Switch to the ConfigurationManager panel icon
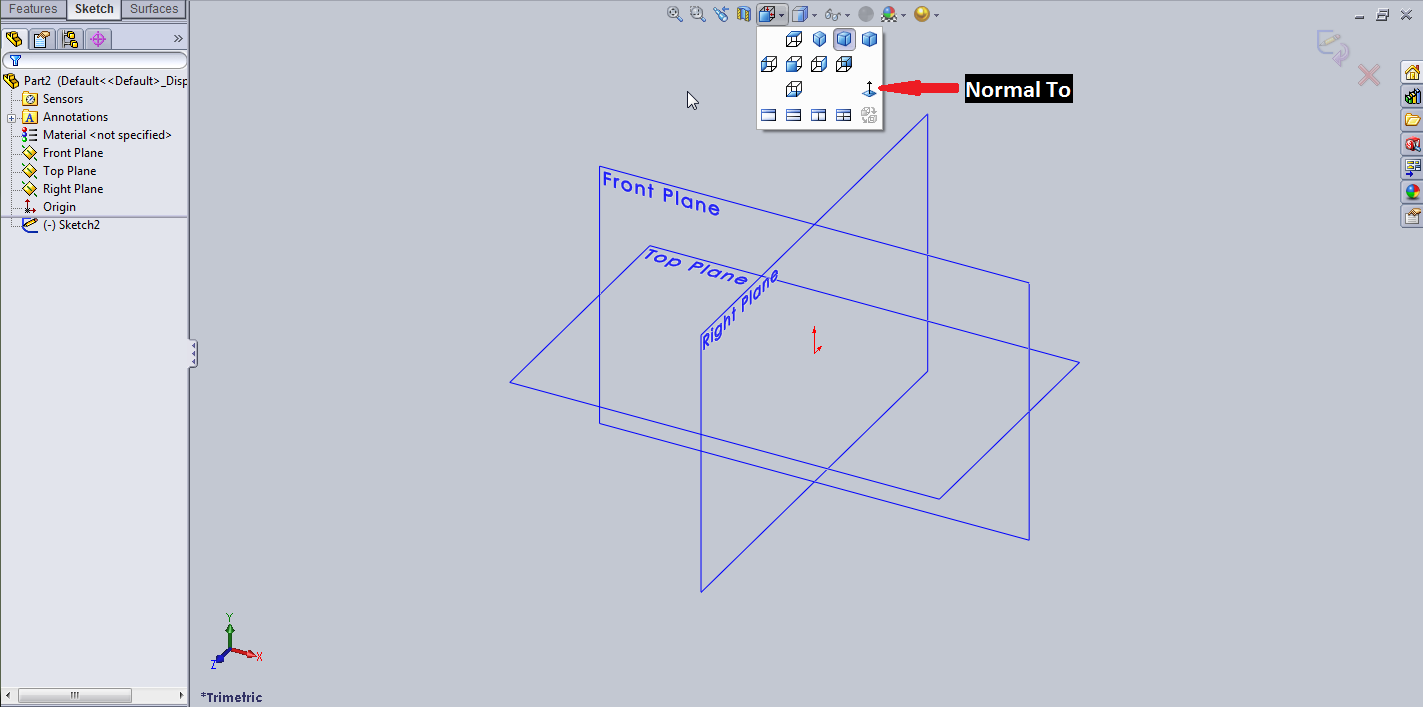1423x707 pixels. click(68, 38)
